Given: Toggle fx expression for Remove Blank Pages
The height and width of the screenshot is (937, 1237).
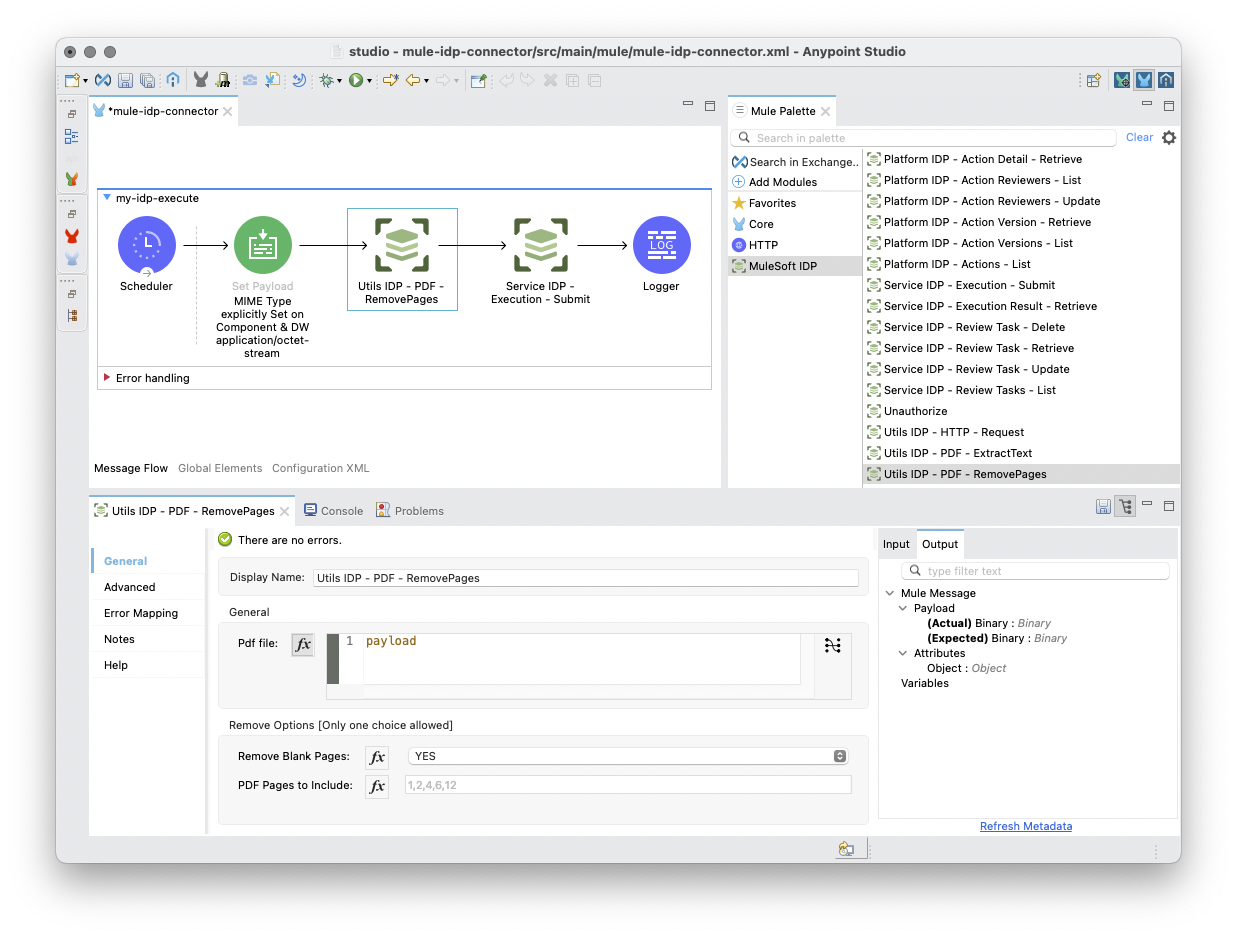Looking at the screenshot, I should [x=377, y=757].
